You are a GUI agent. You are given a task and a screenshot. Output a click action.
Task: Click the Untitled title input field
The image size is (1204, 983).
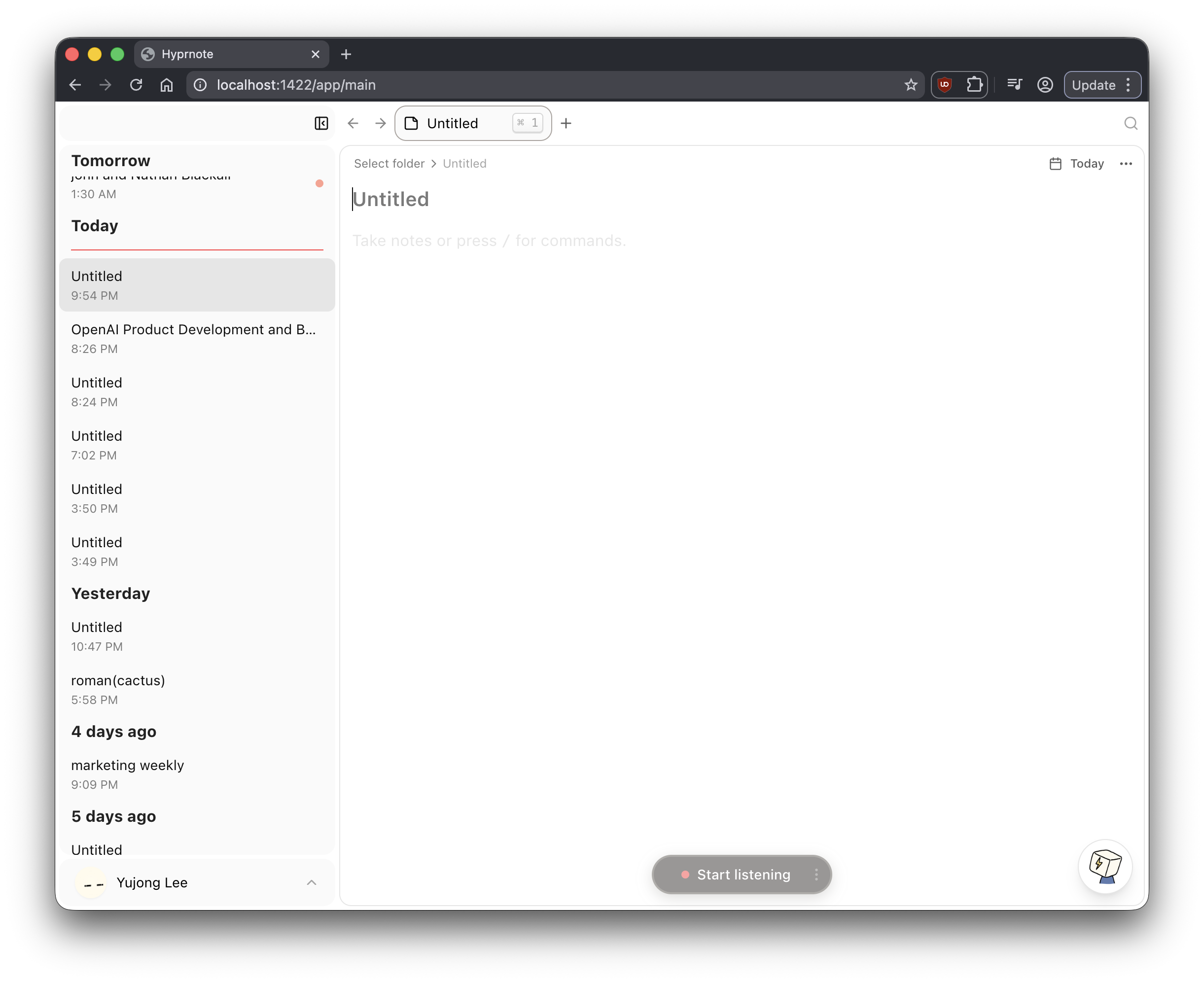point(391,199)
